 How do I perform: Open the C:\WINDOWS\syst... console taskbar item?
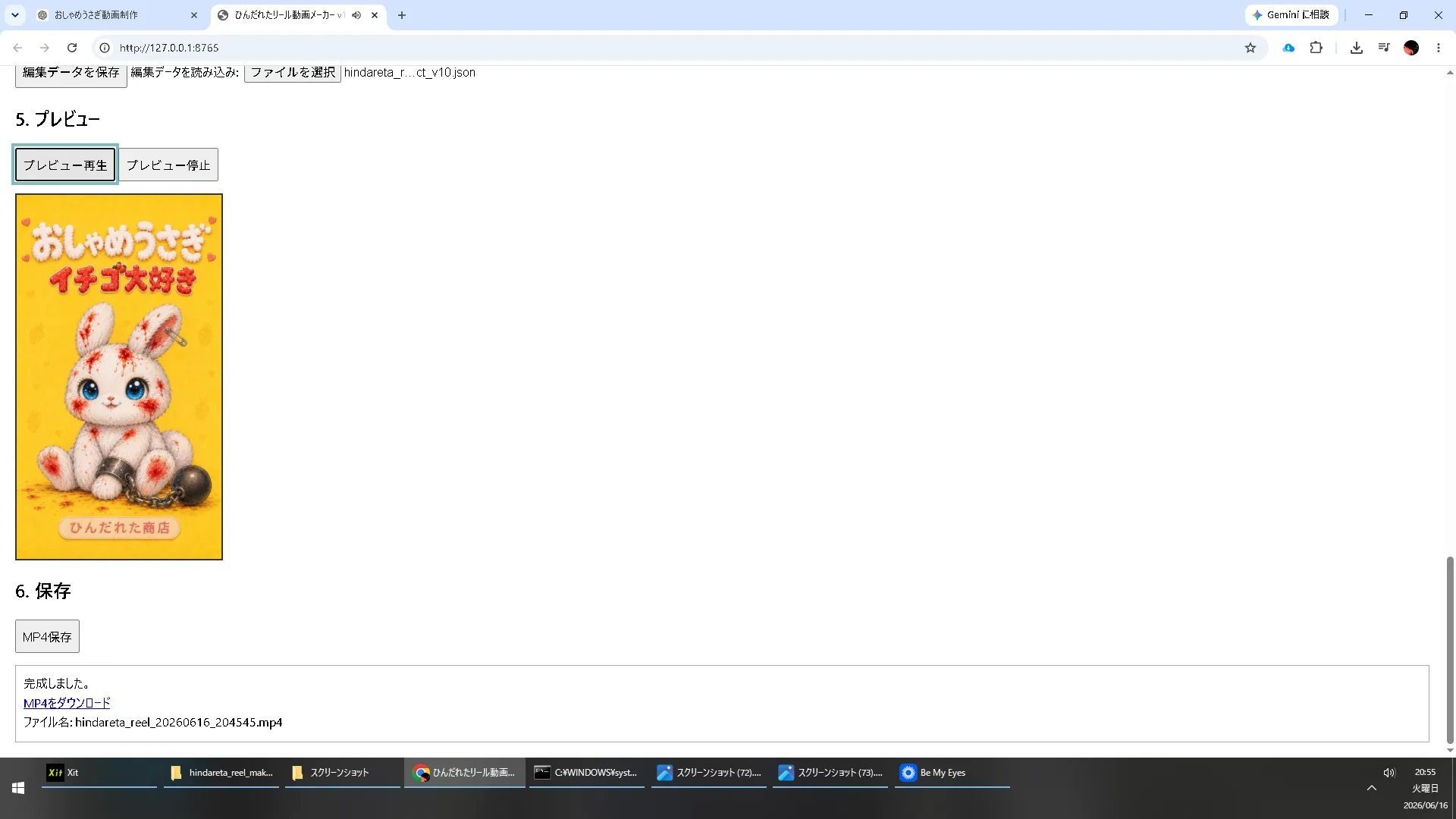pyautogui.click(x=587, y=773)
